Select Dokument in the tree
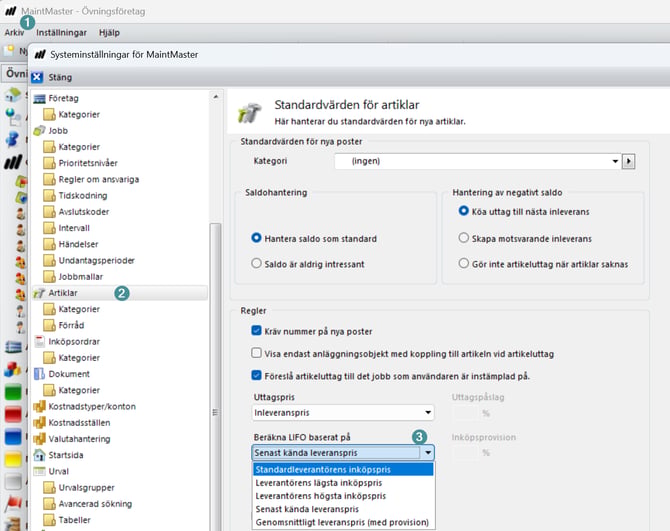 69,374
